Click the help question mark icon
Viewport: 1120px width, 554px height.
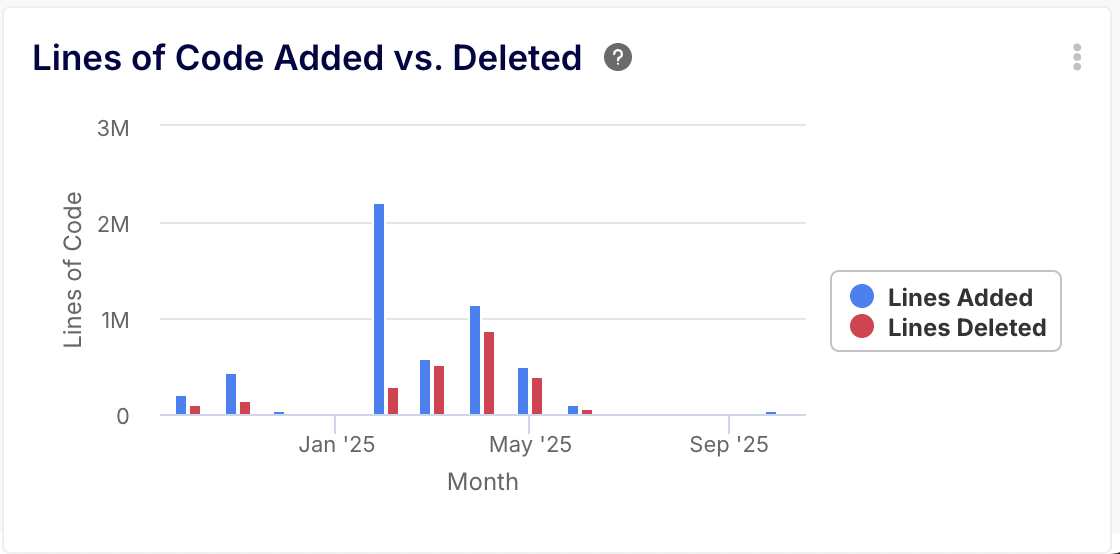[618, 58]
